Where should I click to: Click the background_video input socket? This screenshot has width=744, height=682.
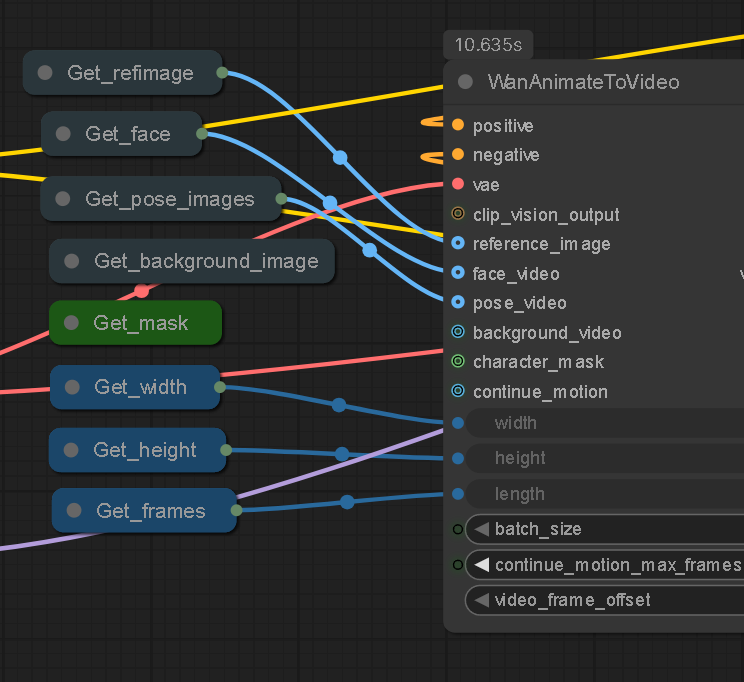(x=458, y=331)
